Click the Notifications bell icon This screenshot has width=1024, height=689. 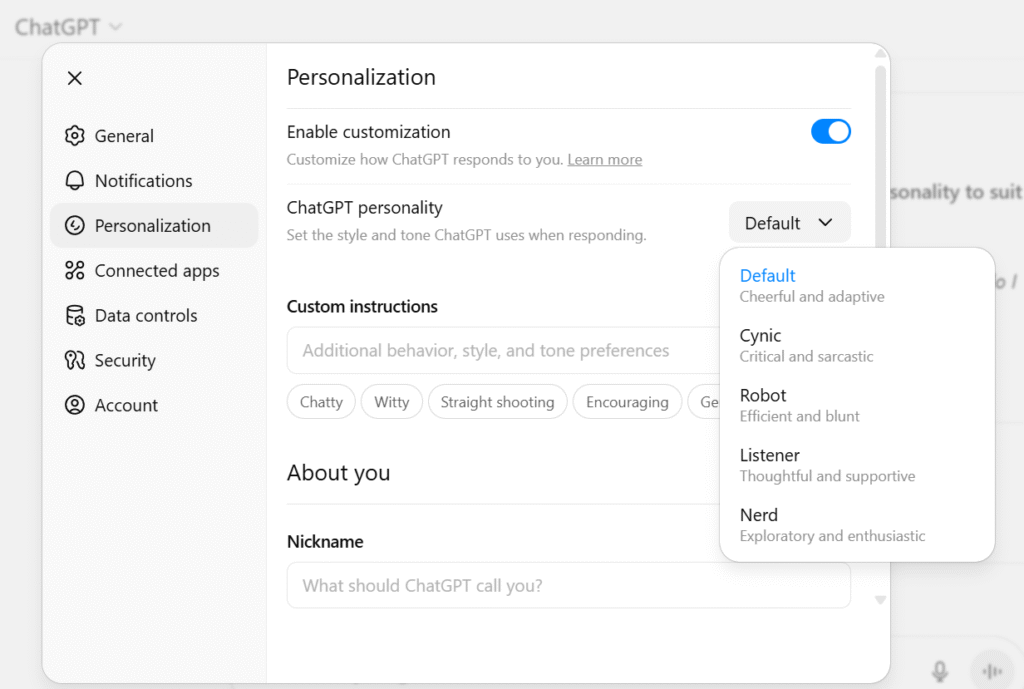click(74, 181)
